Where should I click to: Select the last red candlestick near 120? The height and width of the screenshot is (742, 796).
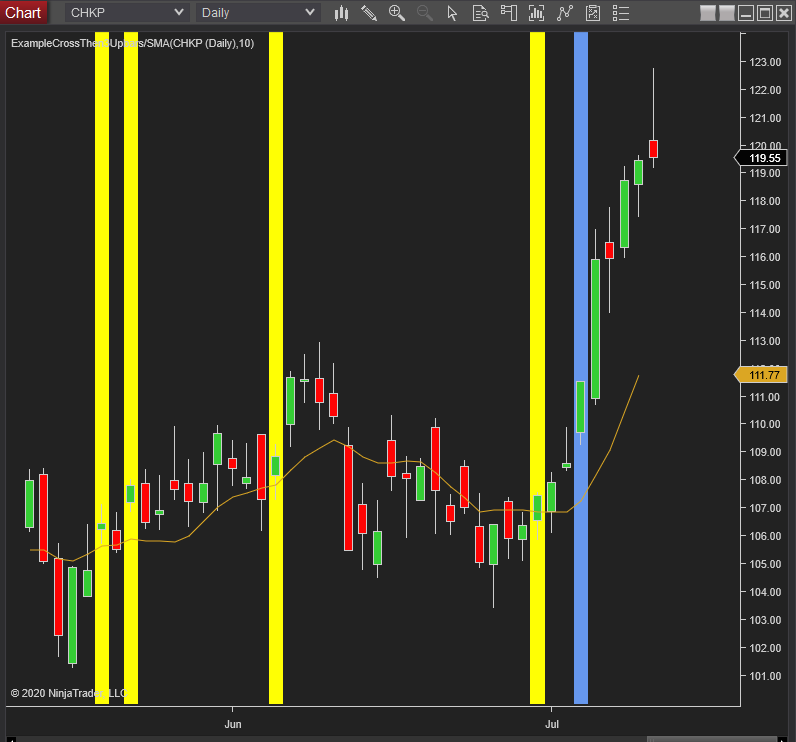click(653, 149)
